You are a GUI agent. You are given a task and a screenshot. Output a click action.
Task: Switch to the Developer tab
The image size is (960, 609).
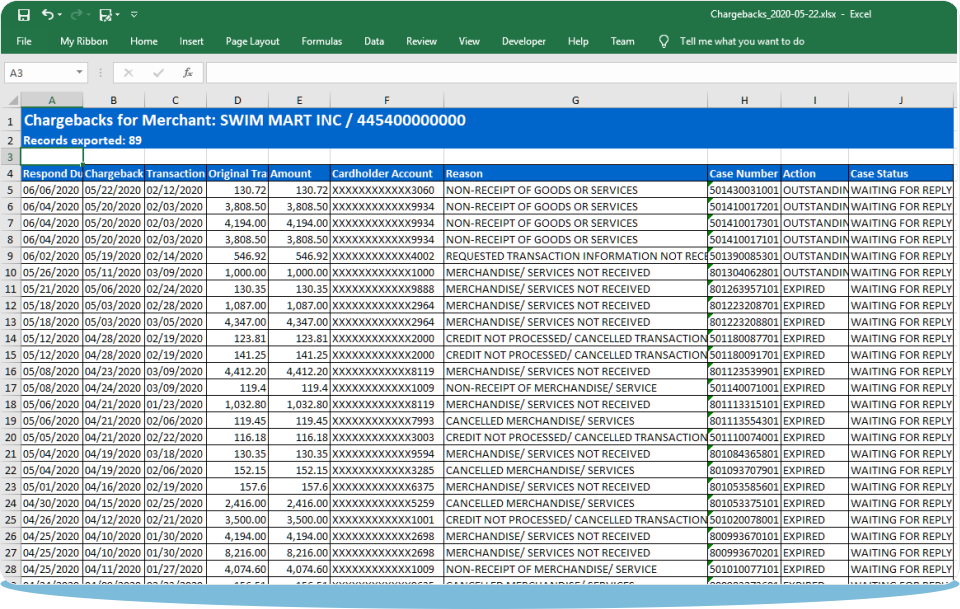coord(523,42)
